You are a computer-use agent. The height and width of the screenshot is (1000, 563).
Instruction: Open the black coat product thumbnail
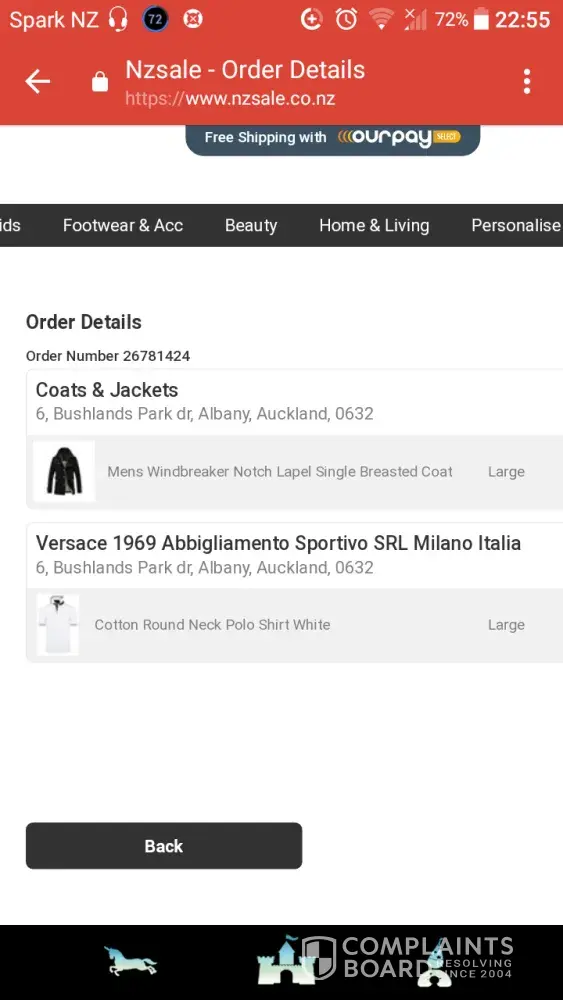(x=64, y=471)
